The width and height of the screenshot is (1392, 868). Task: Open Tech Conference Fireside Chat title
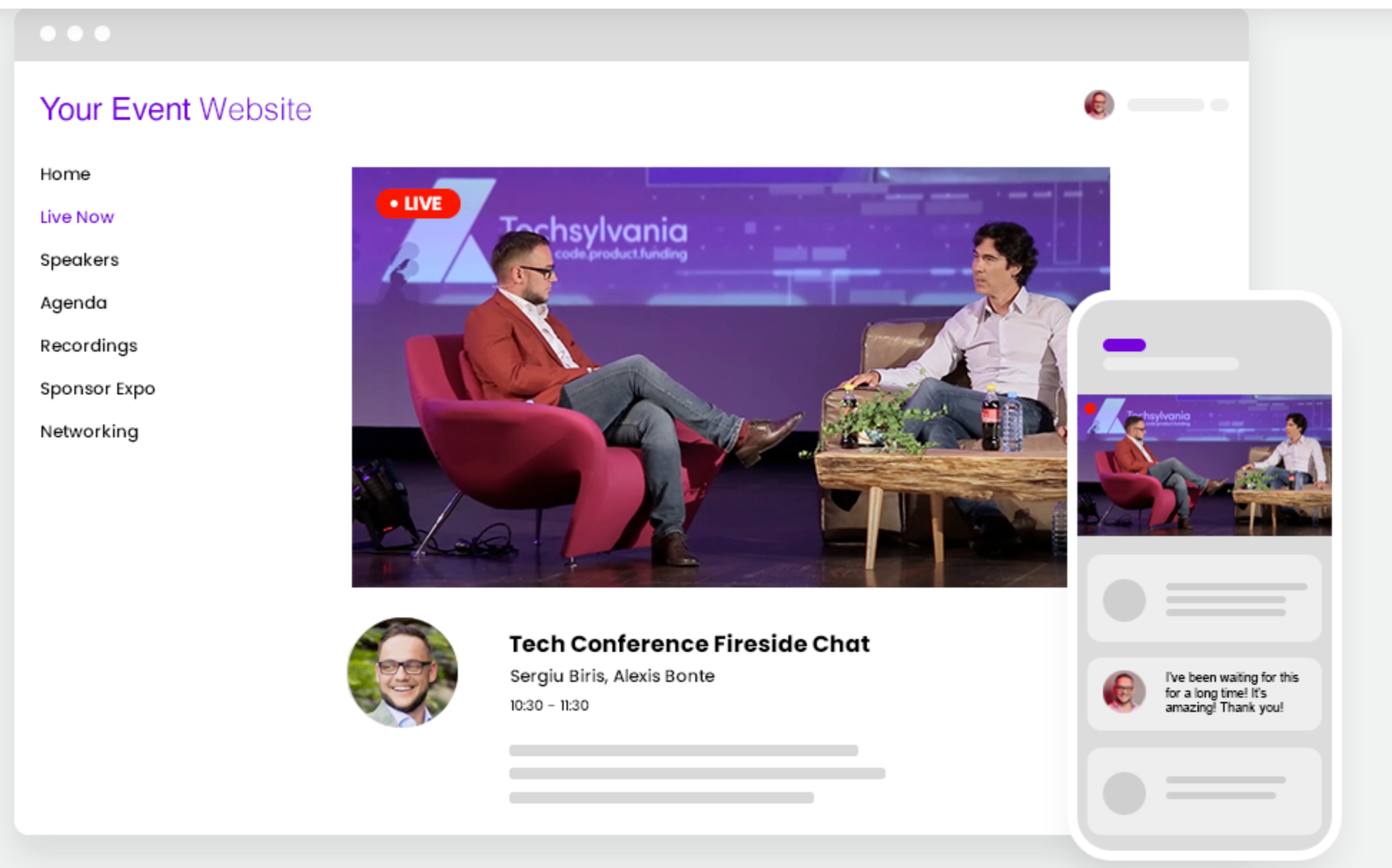[689, 643]
